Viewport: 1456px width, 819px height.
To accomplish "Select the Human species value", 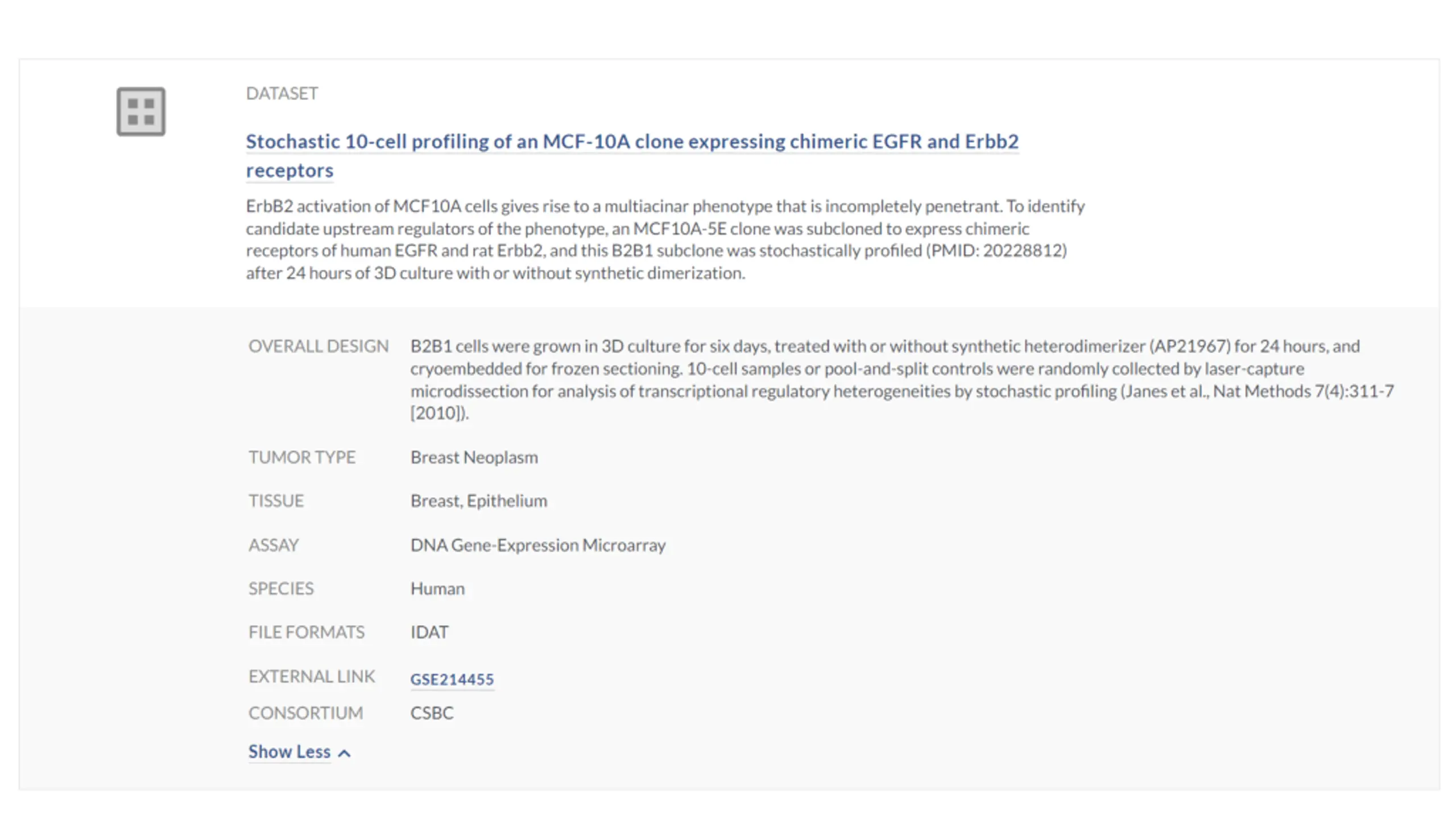I will click(x=437, y=589).
